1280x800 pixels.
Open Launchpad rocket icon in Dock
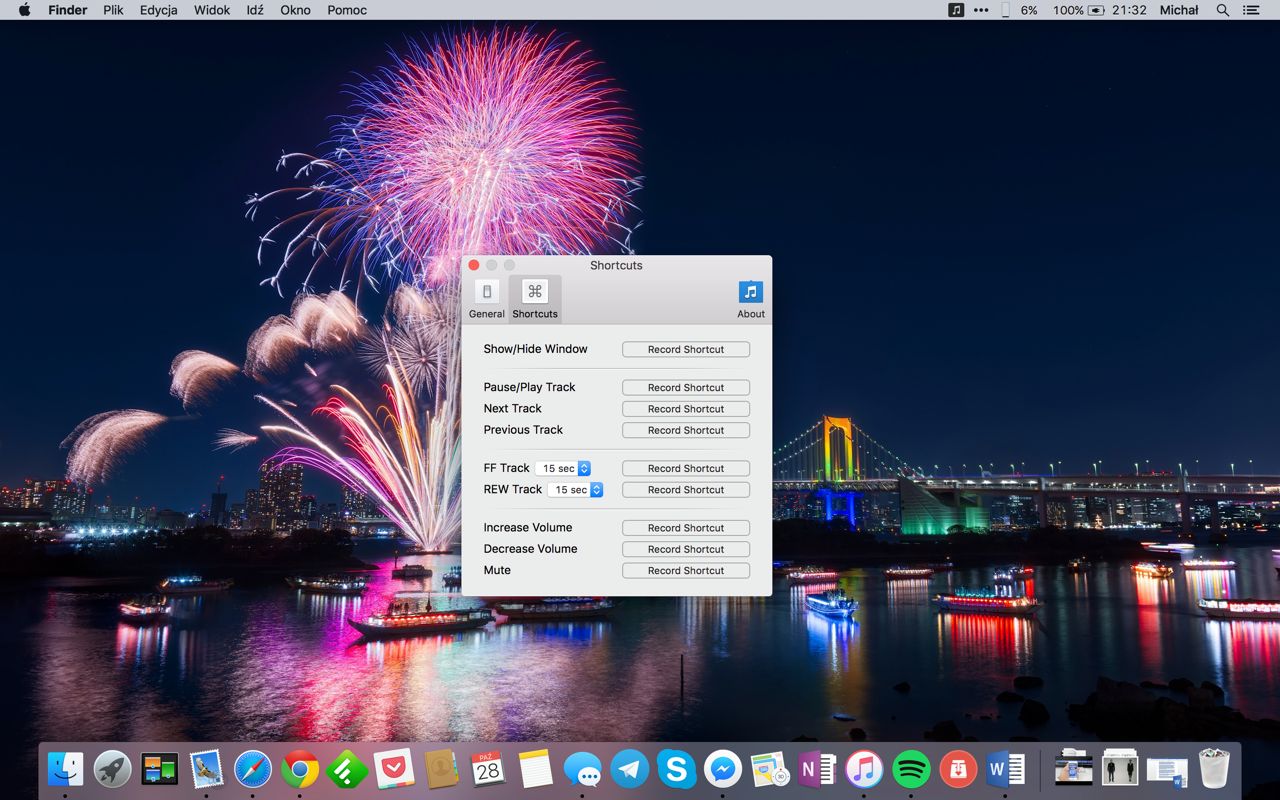click(113, 769)
